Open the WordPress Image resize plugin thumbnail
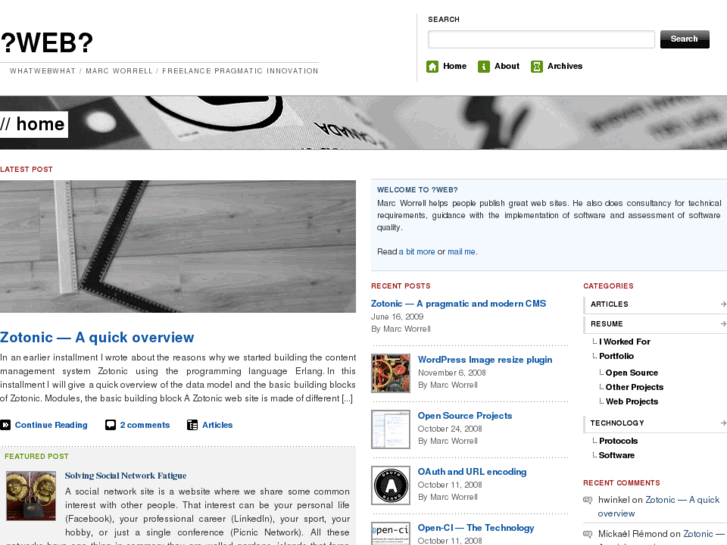The height and width of the screenshot is (545, 727). [x=390, y=373]
